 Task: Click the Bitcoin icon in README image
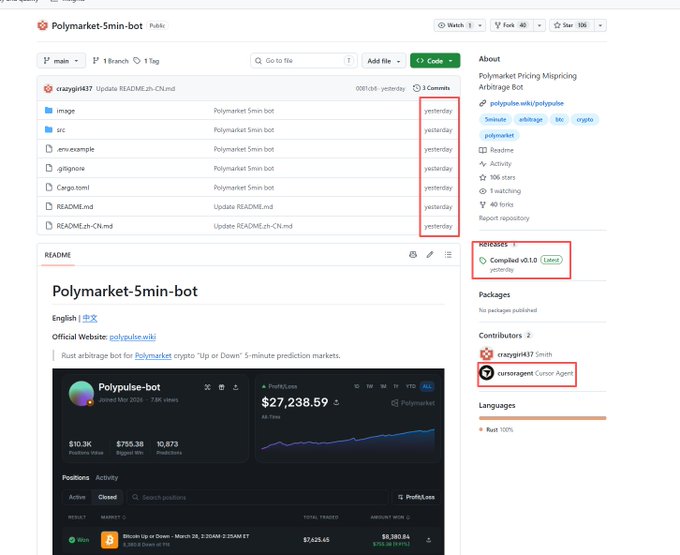(109, 540)
